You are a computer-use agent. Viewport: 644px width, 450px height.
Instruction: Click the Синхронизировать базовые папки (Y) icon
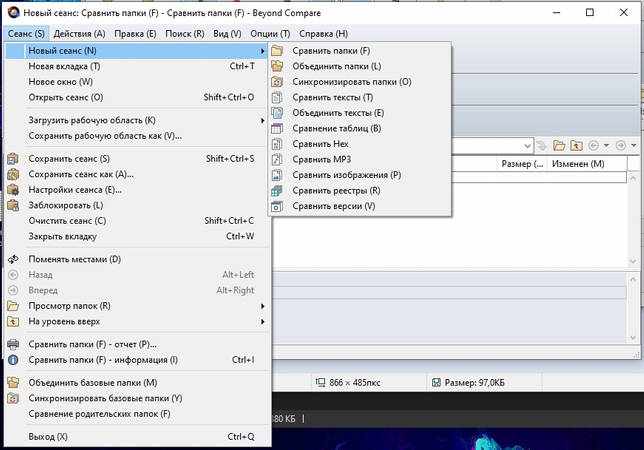click(x=13, y=398)
